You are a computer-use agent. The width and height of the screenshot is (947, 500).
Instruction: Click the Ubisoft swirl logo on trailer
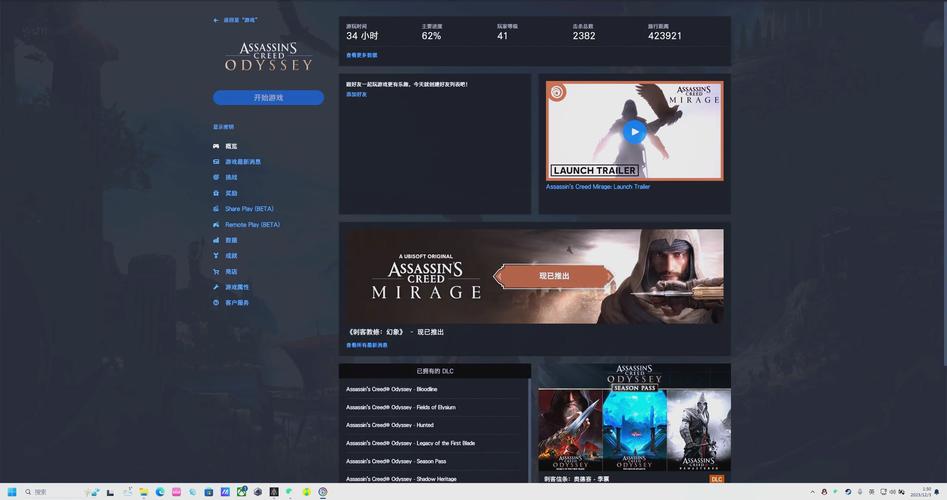click(x=557, y=93)
